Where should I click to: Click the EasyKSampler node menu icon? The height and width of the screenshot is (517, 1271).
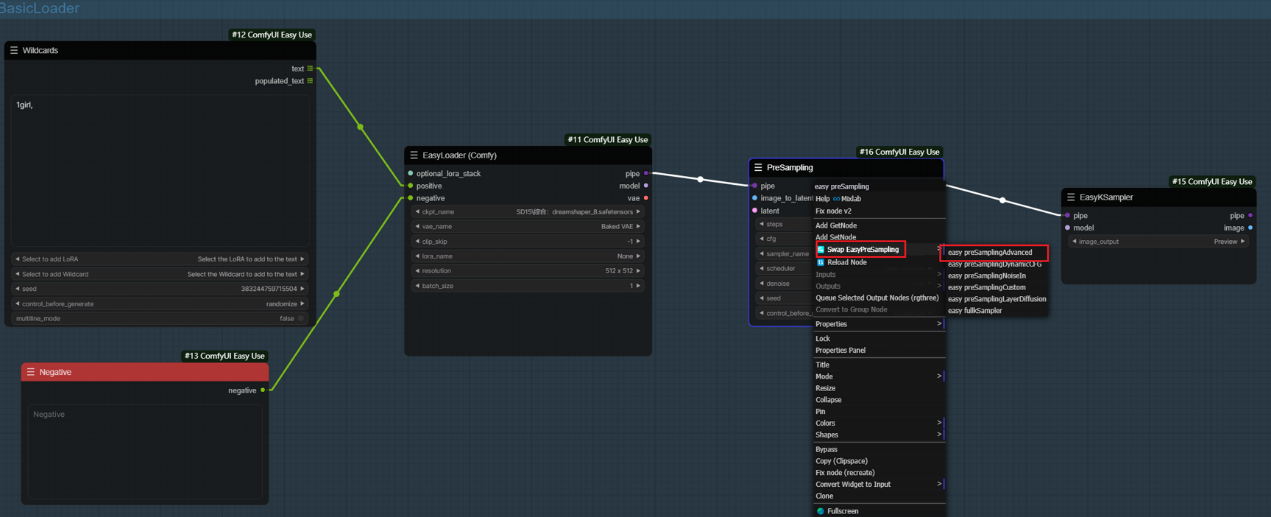1071,197
